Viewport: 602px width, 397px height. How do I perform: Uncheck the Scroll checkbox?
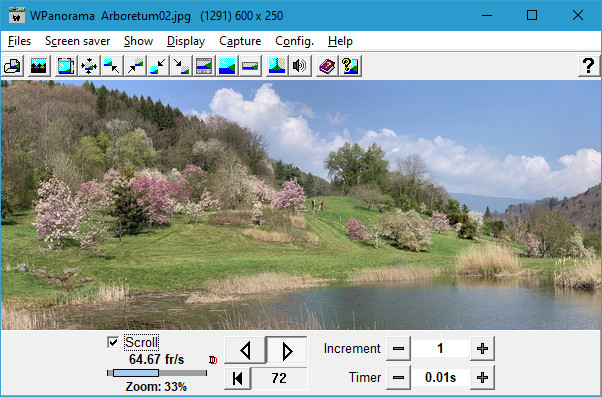coord(113,342)
